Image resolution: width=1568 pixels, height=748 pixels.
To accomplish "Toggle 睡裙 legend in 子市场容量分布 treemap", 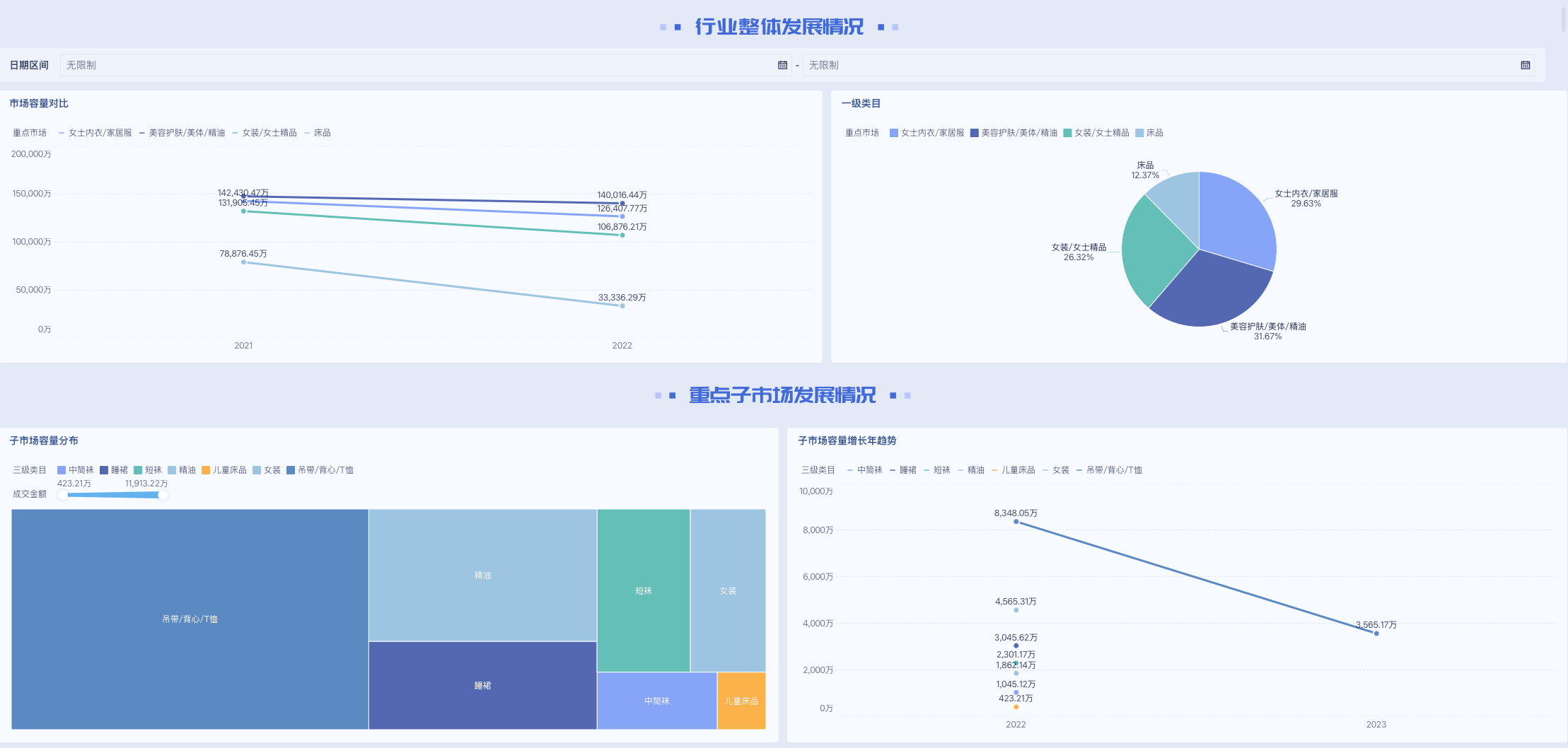I will [114, 470].
